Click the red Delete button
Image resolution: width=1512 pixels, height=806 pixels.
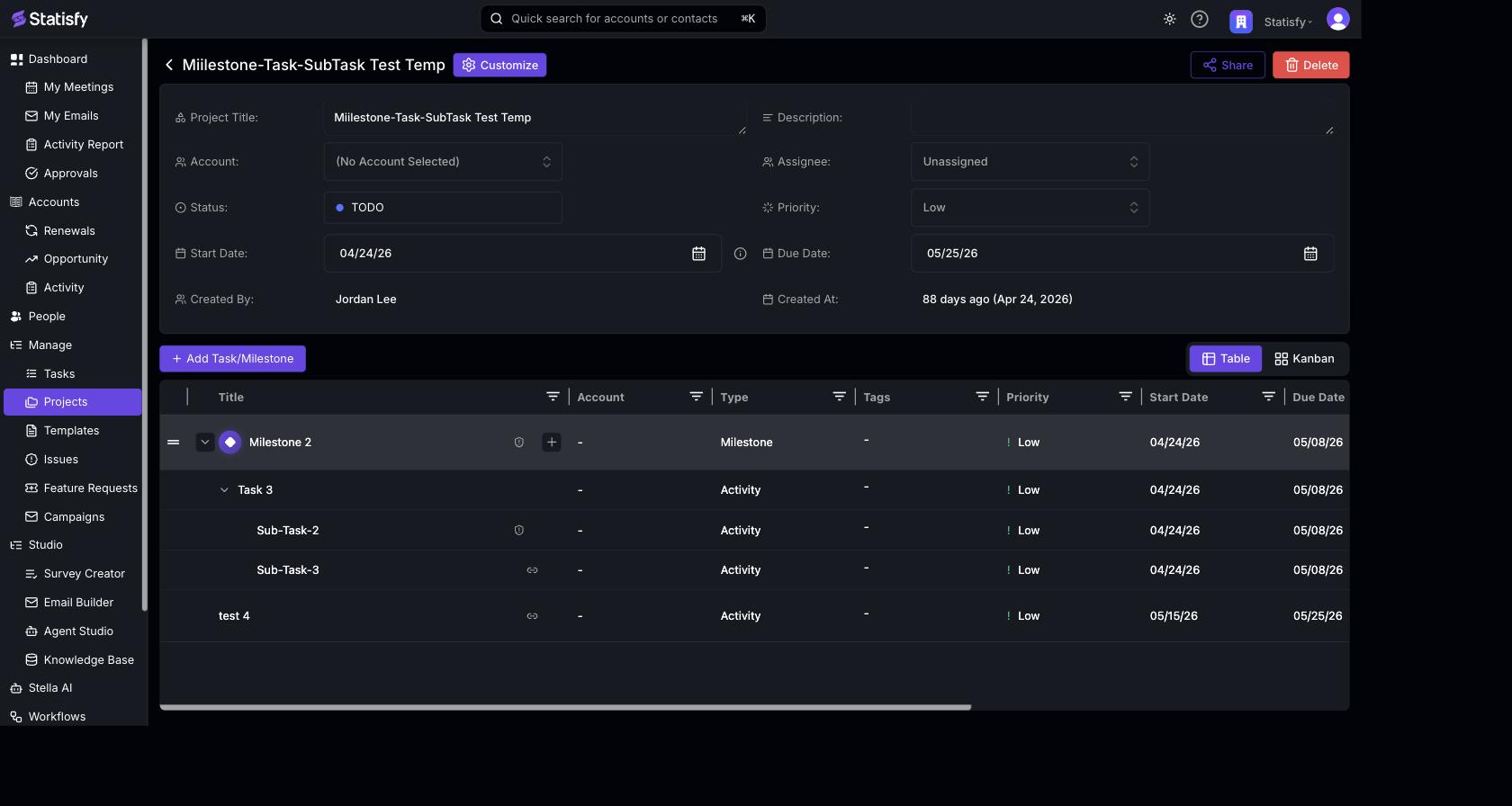tap(1311, 65)
